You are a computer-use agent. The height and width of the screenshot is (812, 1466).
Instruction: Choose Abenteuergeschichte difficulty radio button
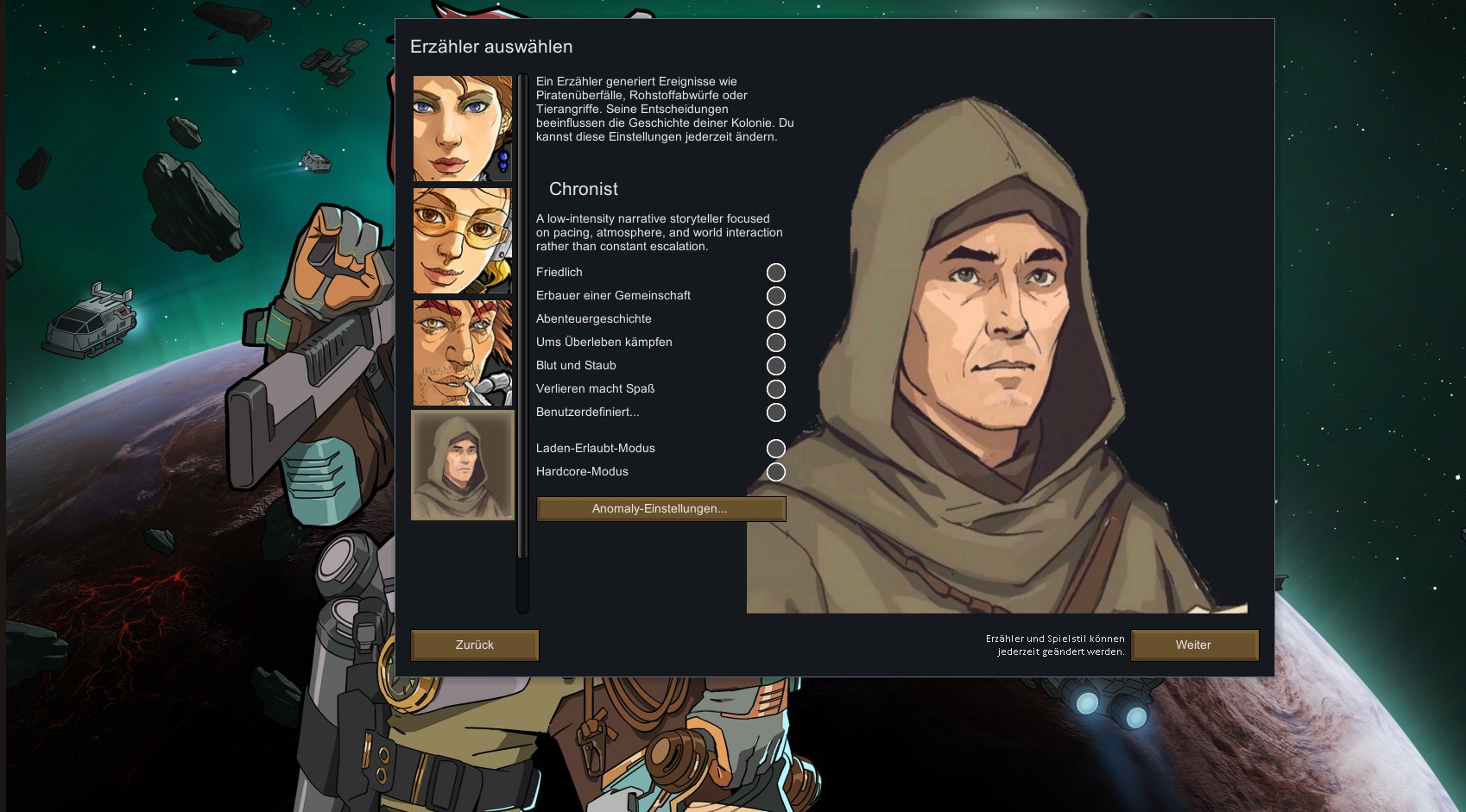click(776, 319)
